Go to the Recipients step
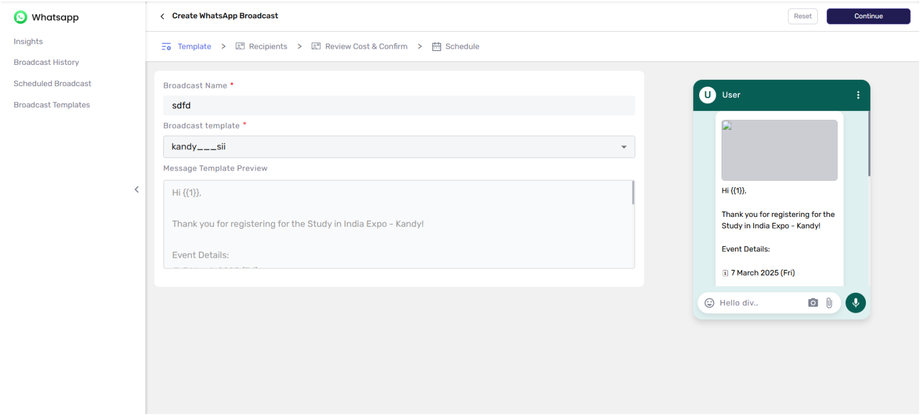Screen dimensions: 920x415 (261, 46)
